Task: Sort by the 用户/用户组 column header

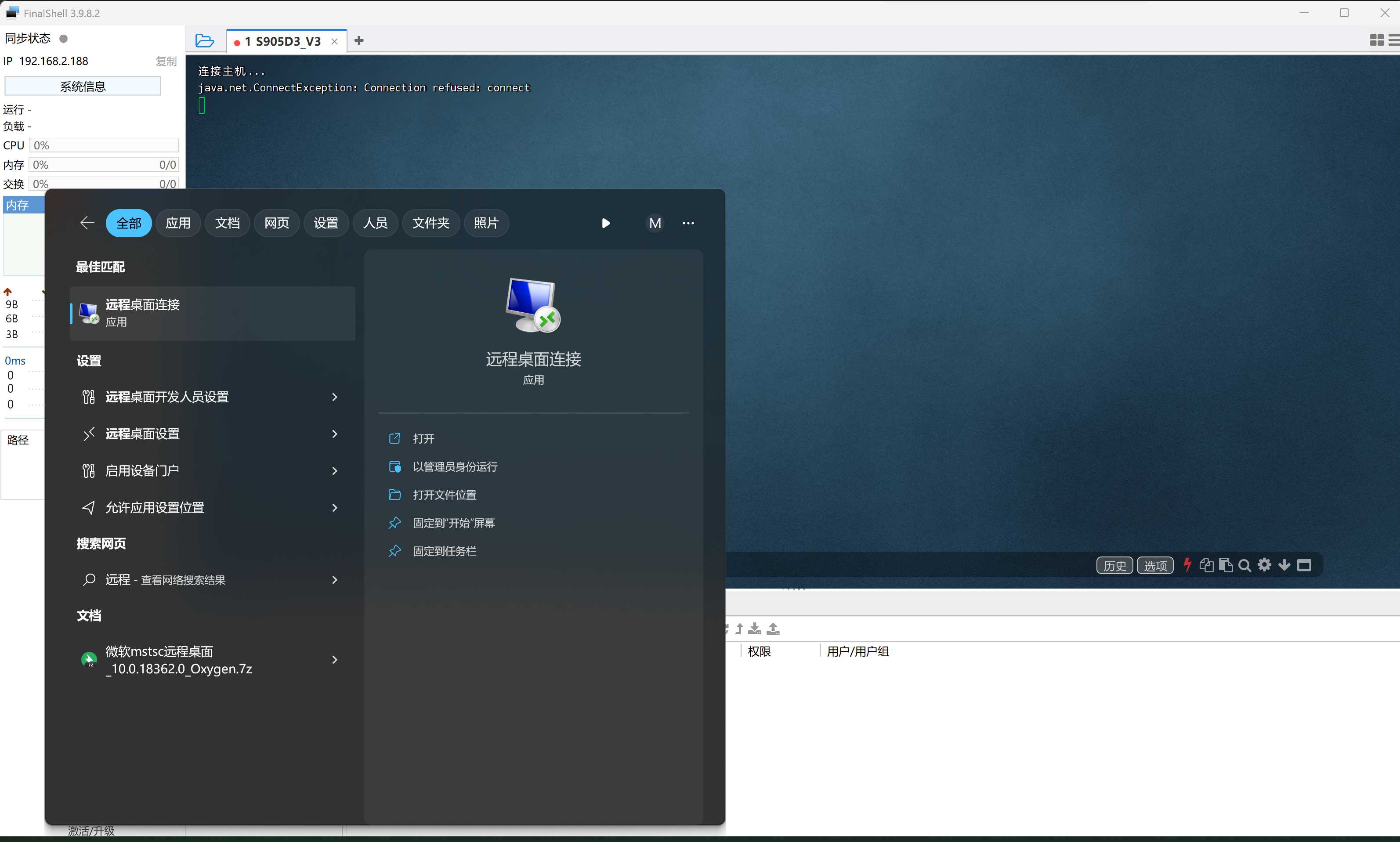Action: (857, 651)
